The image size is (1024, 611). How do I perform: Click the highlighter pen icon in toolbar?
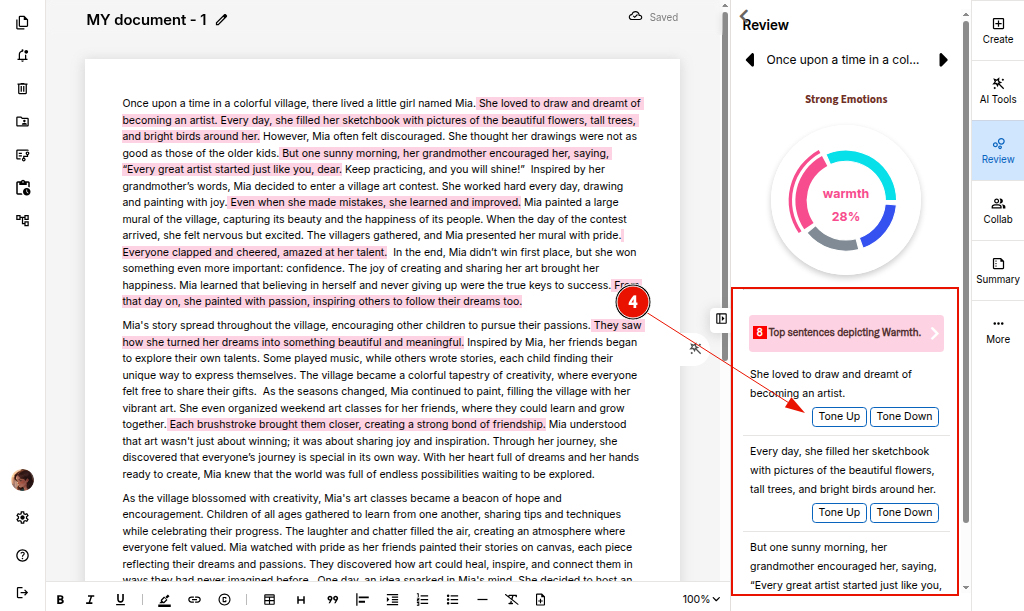point(164,600)
